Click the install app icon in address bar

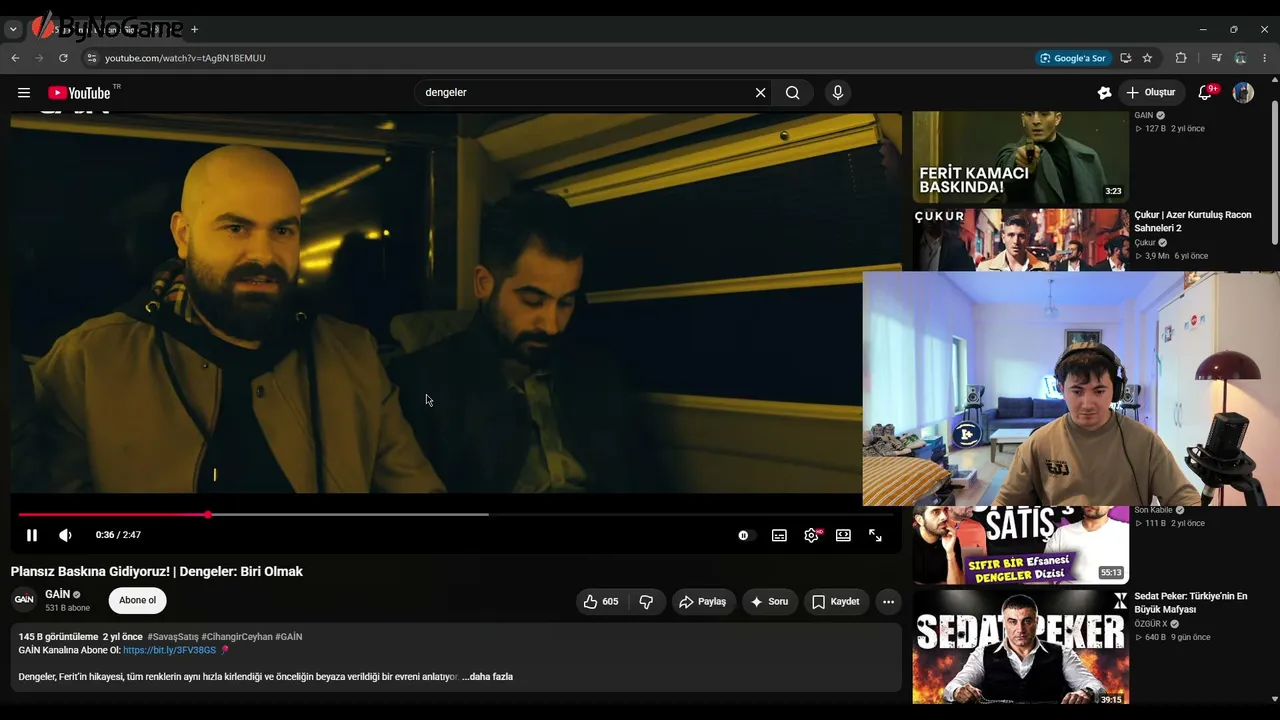click(1125, 58)
